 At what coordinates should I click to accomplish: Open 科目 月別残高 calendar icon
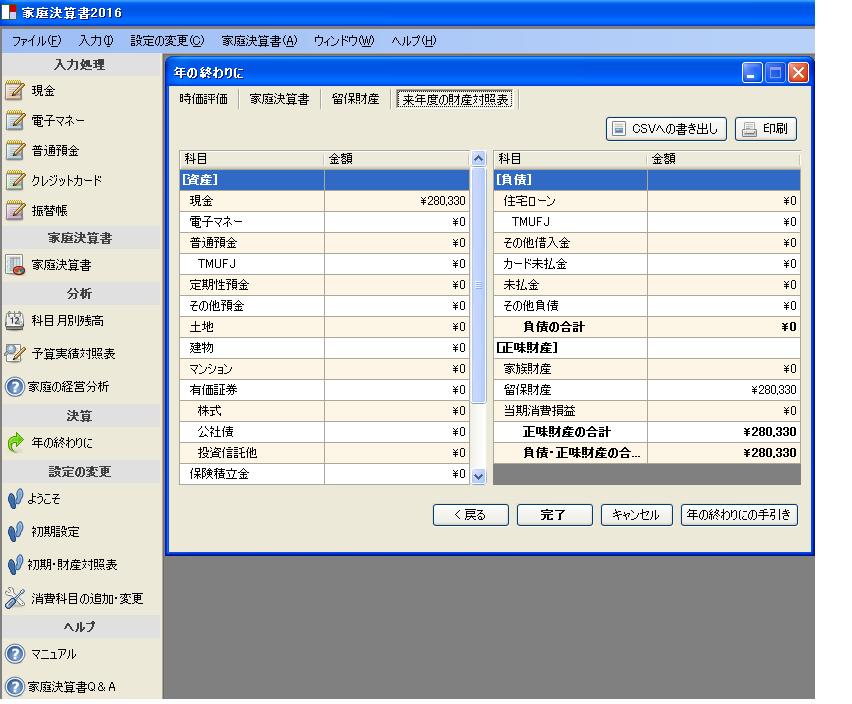15,320
